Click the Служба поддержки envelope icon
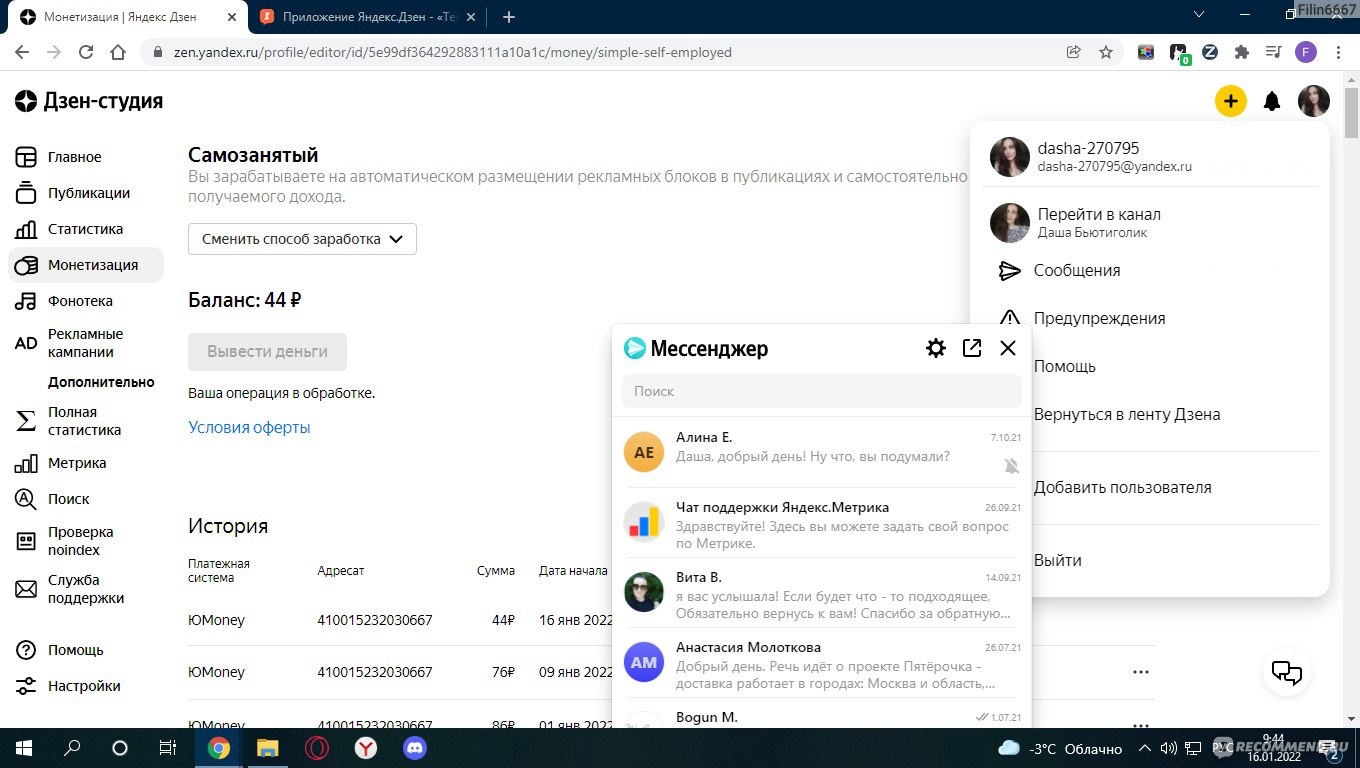This screenshot has width=1360, height=768. (26, 589)
